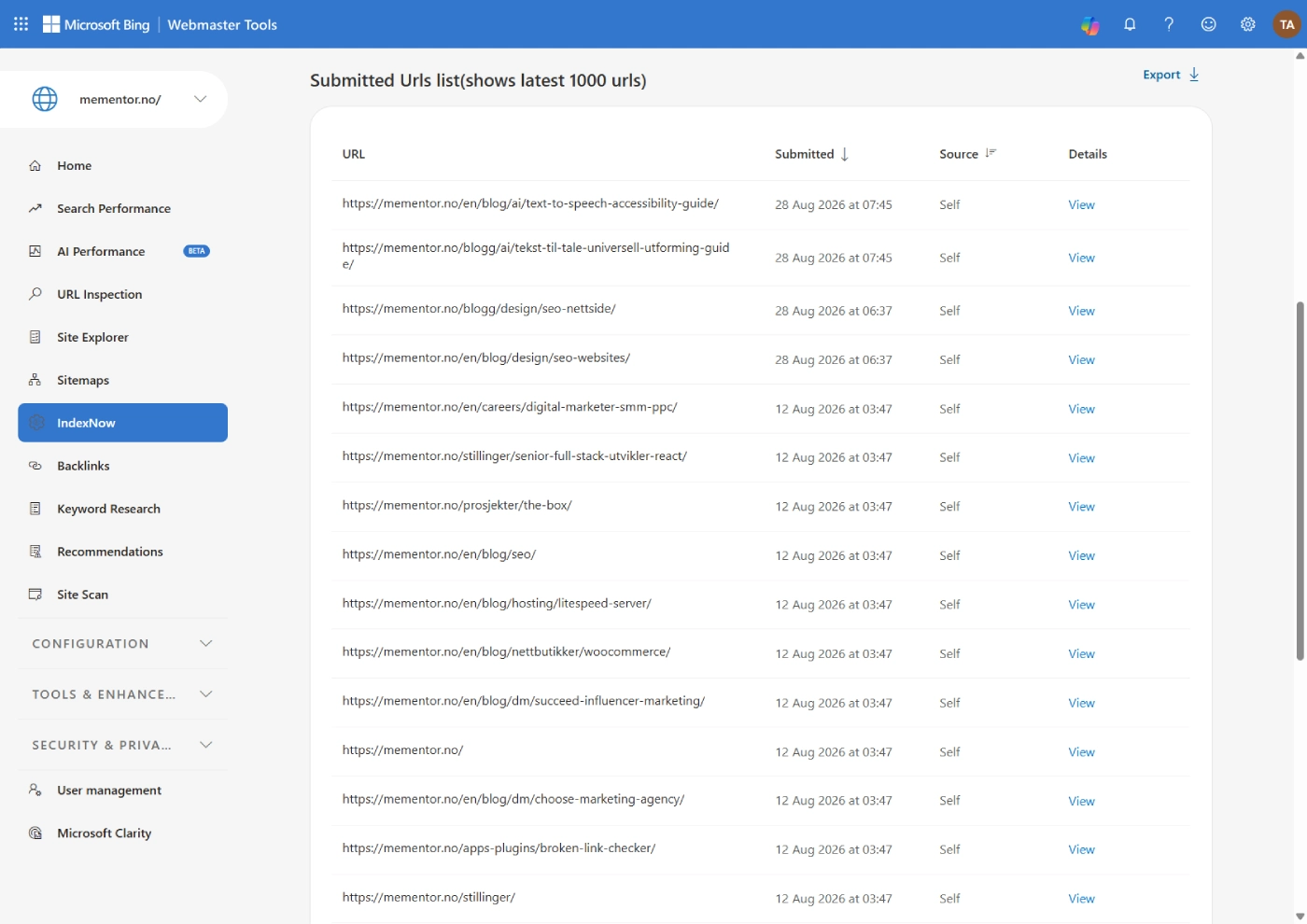Click the scrollbar down arrow
The image size is (1307, 924).
point(1300,917)
